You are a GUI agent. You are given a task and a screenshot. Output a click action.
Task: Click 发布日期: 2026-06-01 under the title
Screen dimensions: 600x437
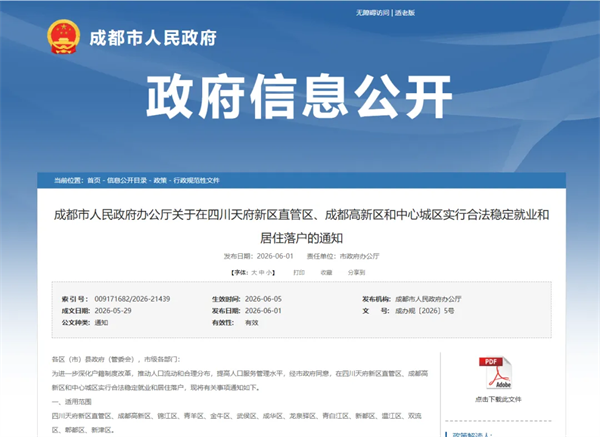pos(259,256)
